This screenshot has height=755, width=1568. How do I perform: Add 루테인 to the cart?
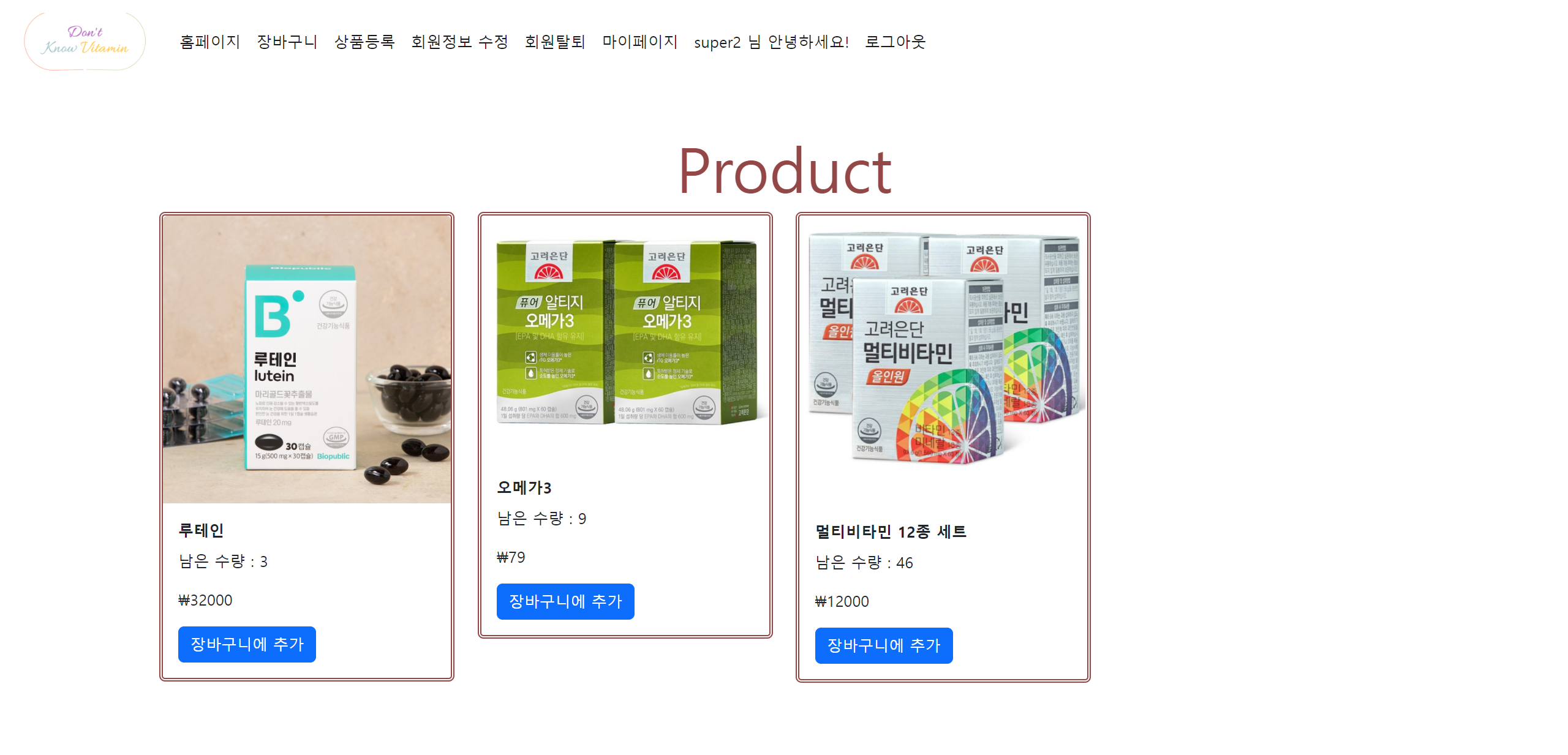click(247, 644)
